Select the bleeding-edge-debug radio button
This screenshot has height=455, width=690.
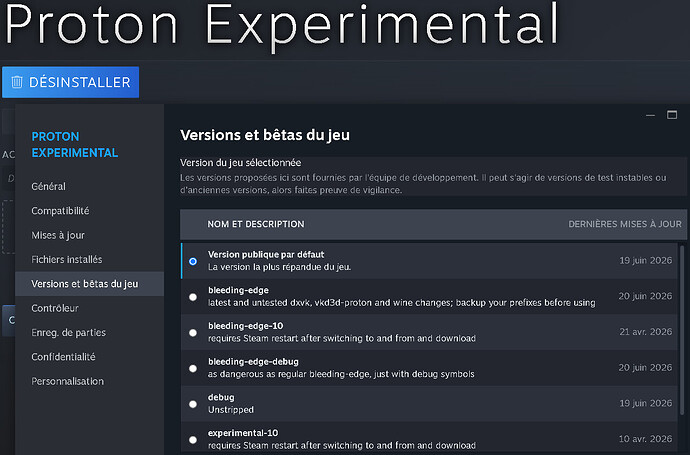193,368
